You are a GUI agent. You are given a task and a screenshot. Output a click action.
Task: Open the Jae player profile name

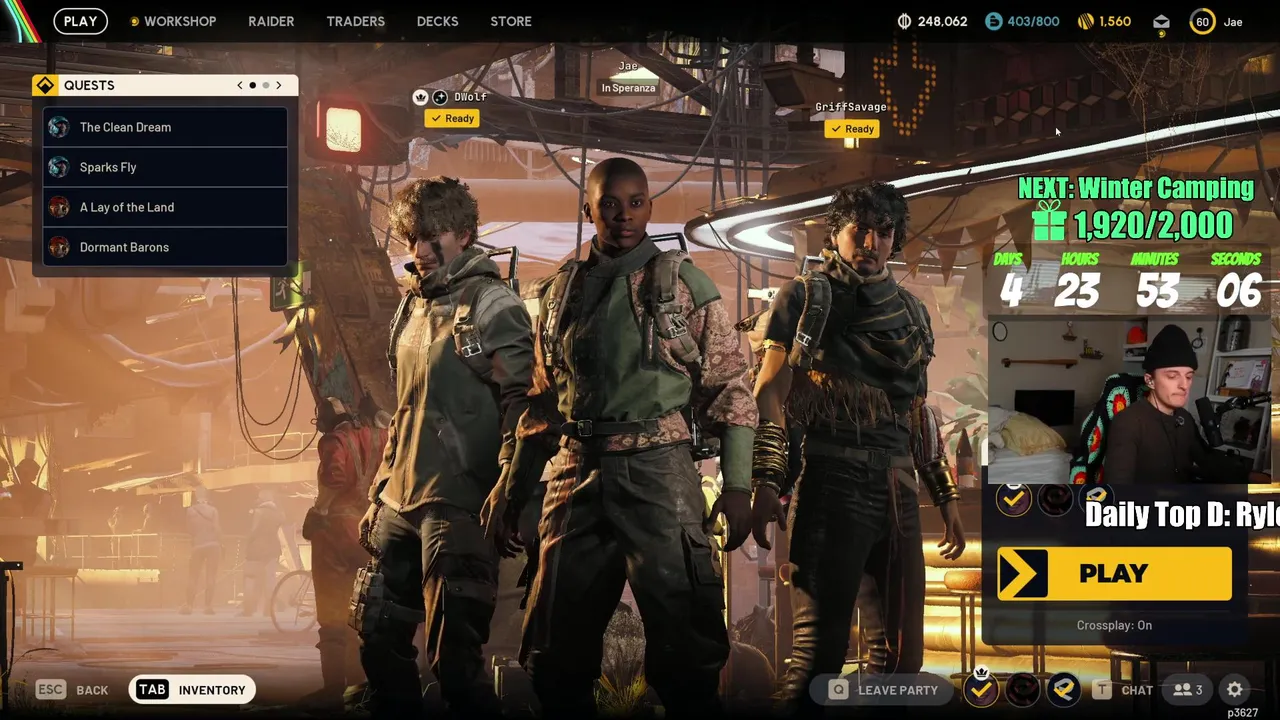pos(1233,22)
